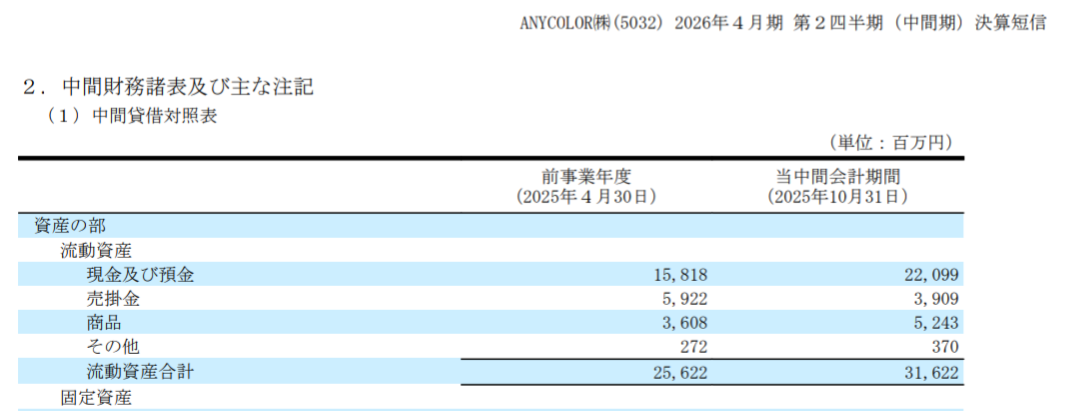Click the その他 value 272
The width and height of the screenshot is (1079, 411).
[692, 347]
